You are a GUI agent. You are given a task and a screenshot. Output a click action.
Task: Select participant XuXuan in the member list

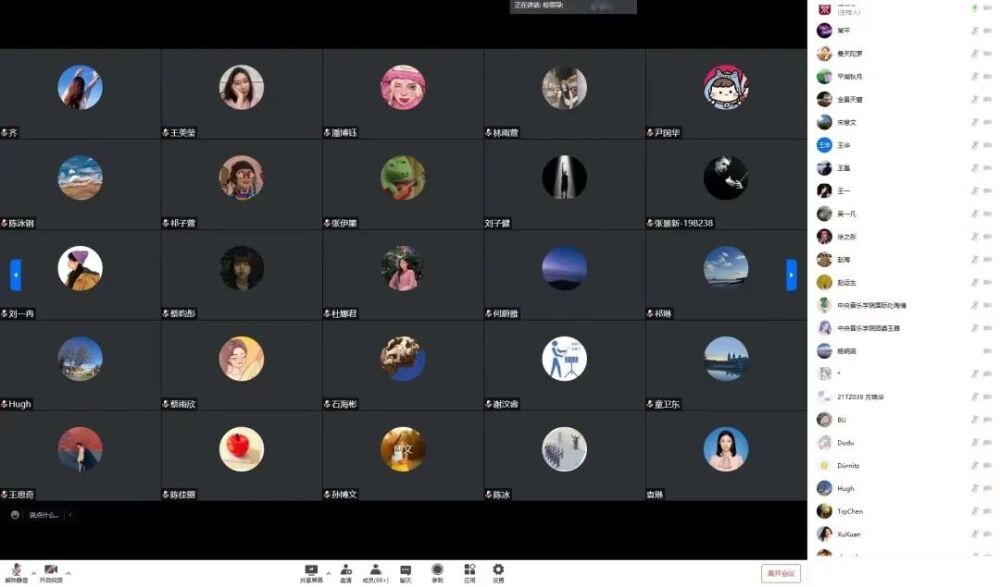[848, 535]
